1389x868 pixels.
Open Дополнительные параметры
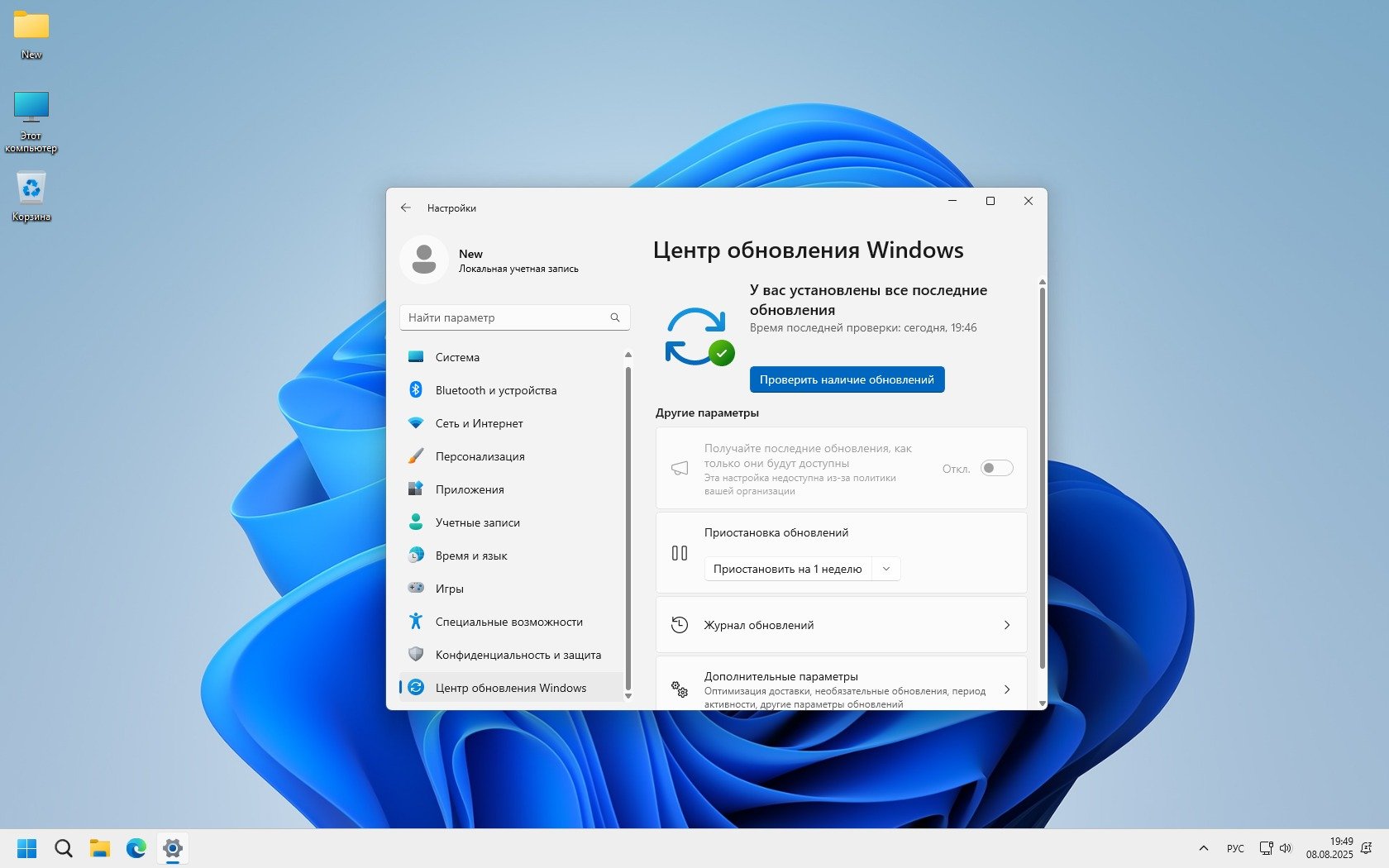click(x=842, y=684)
